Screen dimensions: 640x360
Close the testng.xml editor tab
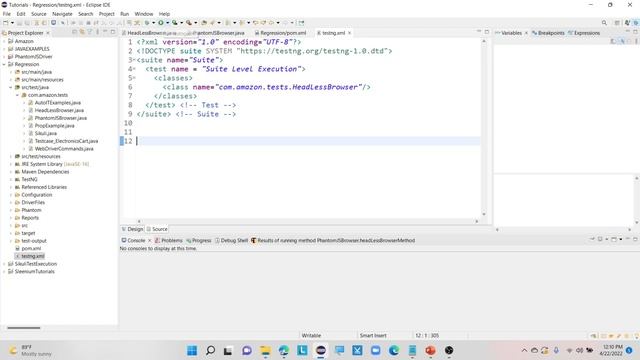click(x=349, y=33)
